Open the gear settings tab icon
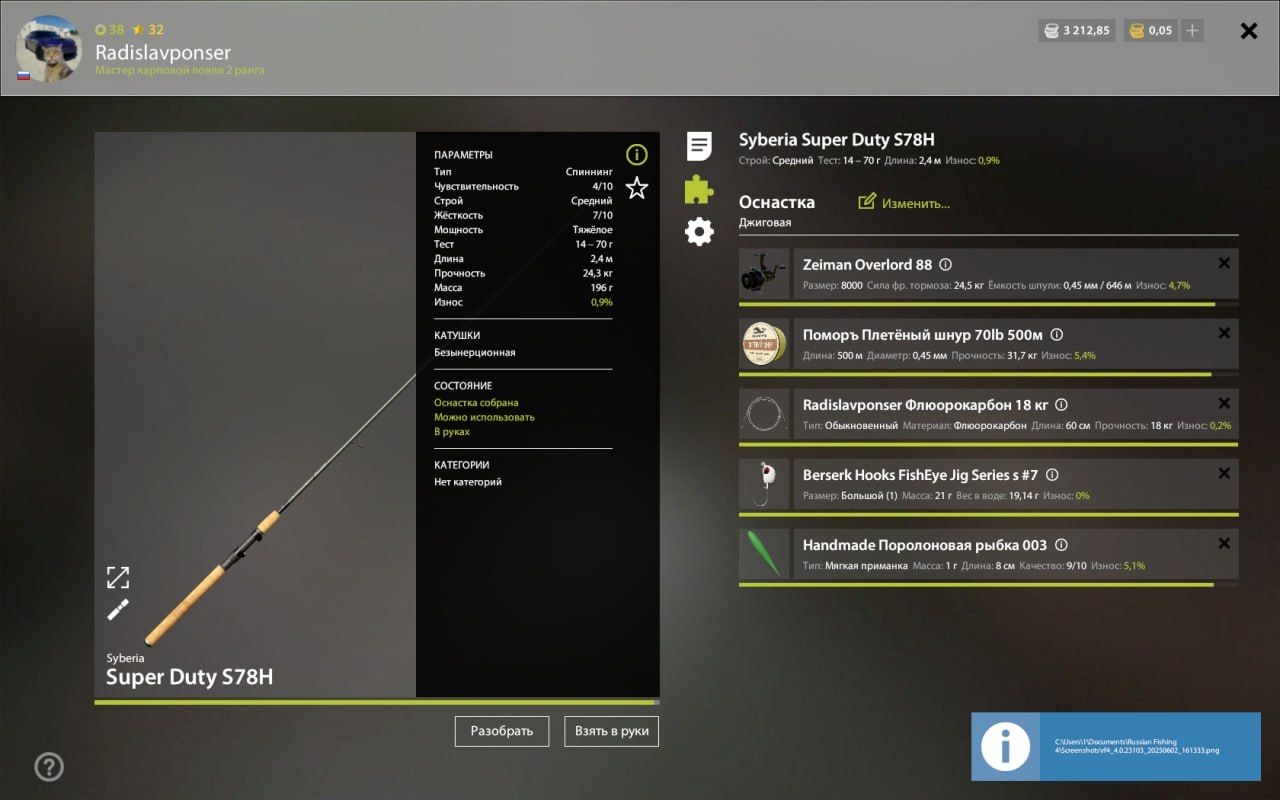1280x800 pixels. pos(699,232)
